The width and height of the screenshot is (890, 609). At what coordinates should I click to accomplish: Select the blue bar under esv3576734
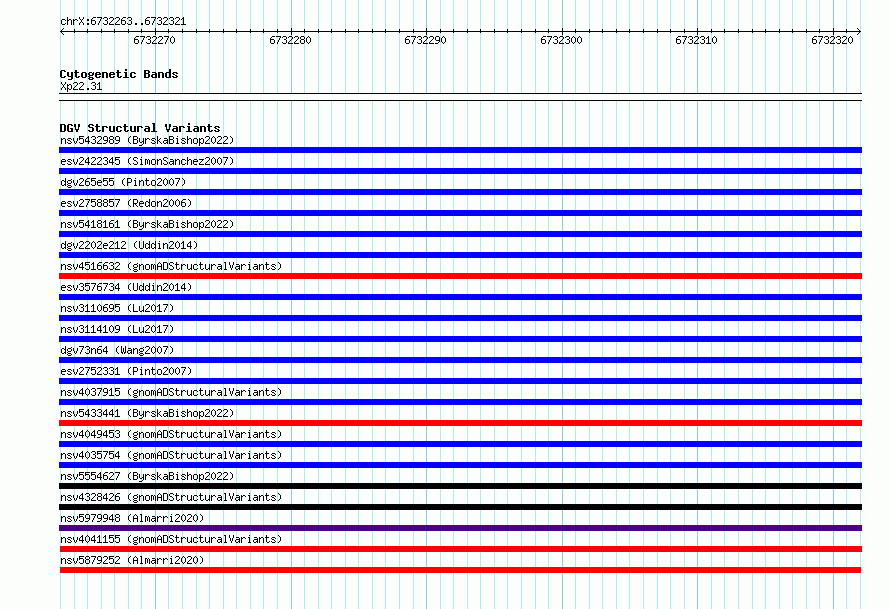(460, 297)
